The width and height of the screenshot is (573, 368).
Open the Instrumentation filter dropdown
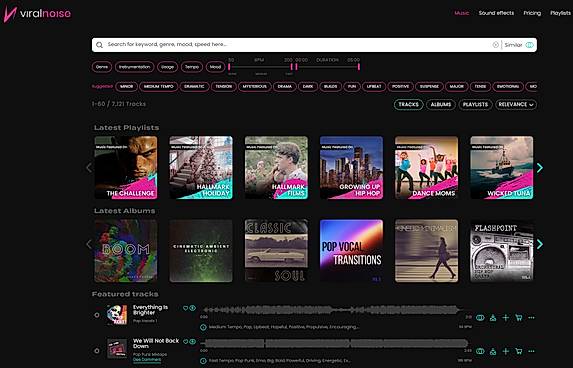tap(134, 67)
